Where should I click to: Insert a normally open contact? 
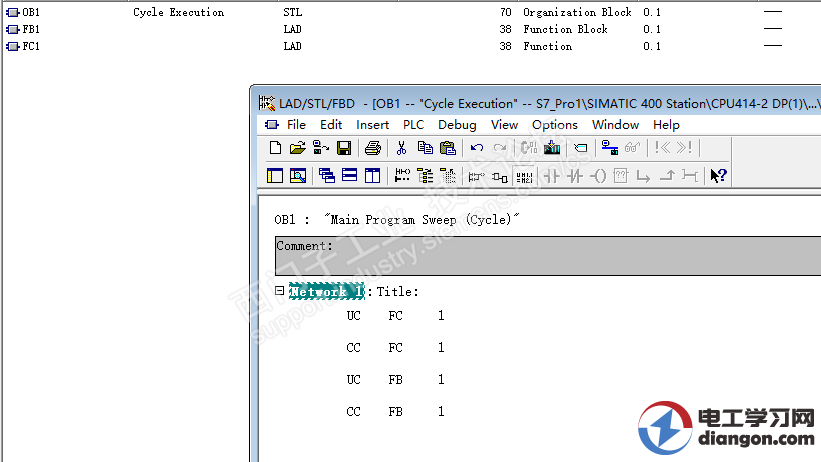[551, 176]
